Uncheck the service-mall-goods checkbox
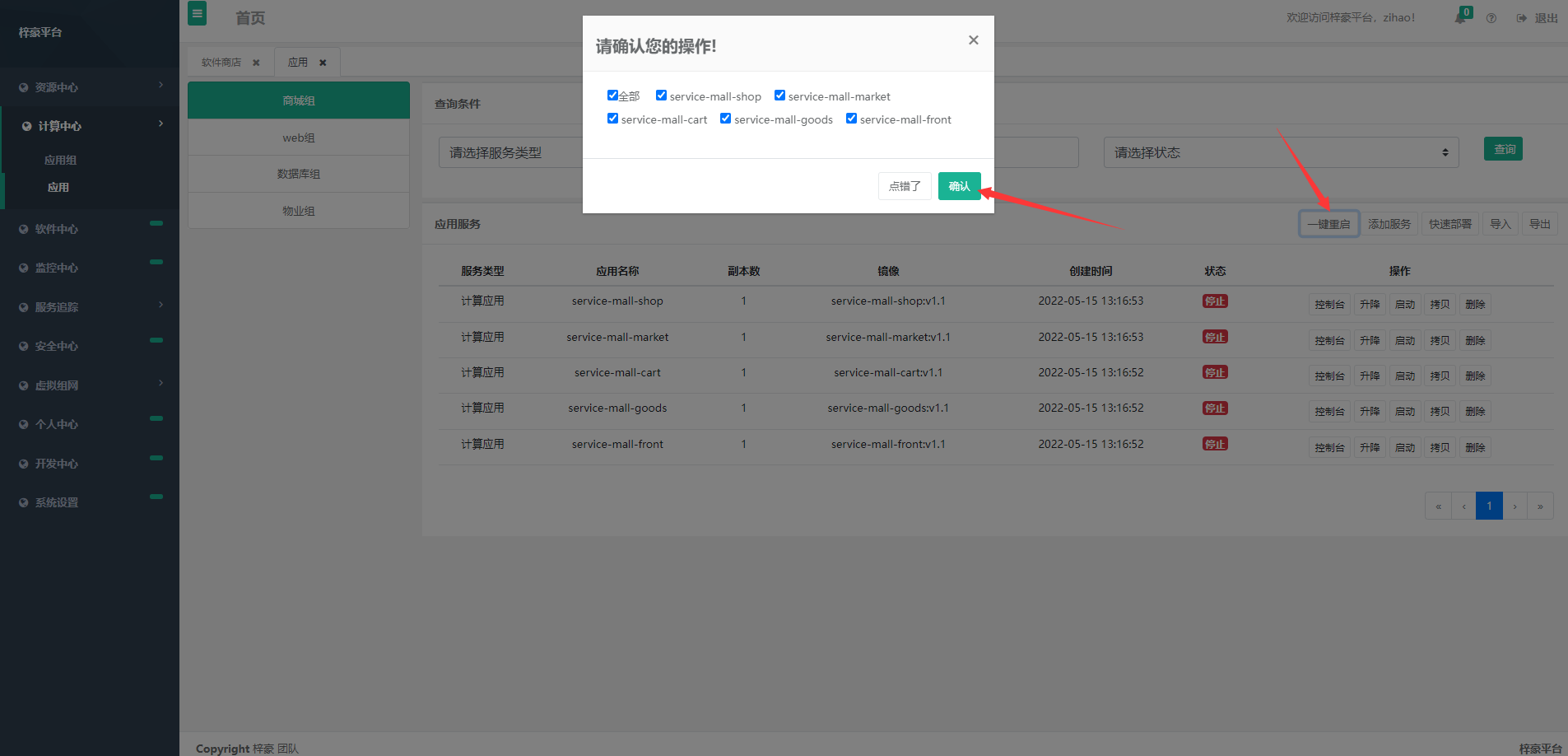The height and width of the screenshot is (756, 1568). pyautogui.click(x=725, y=119)
